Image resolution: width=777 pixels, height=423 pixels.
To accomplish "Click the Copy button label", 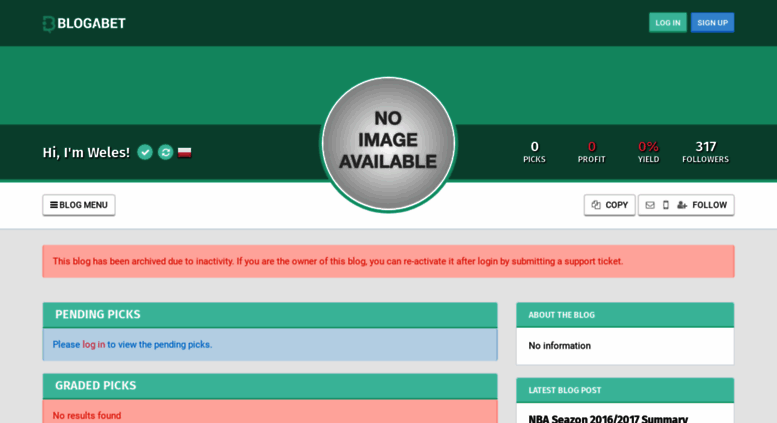I will (616, 205).
